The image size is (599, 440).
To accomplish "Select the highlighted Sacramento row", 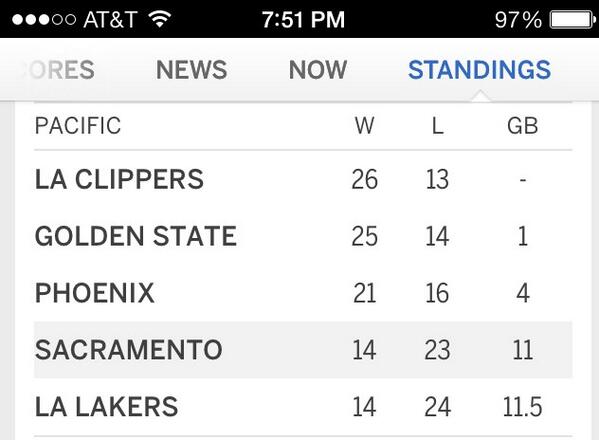I will pyautogui.click(x=303, y=349).
